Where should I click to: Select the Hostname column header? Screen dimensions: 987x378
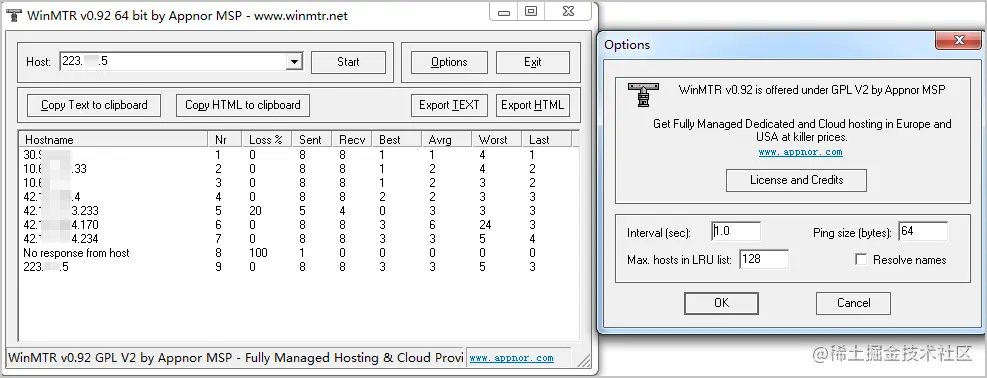[114, 140]
